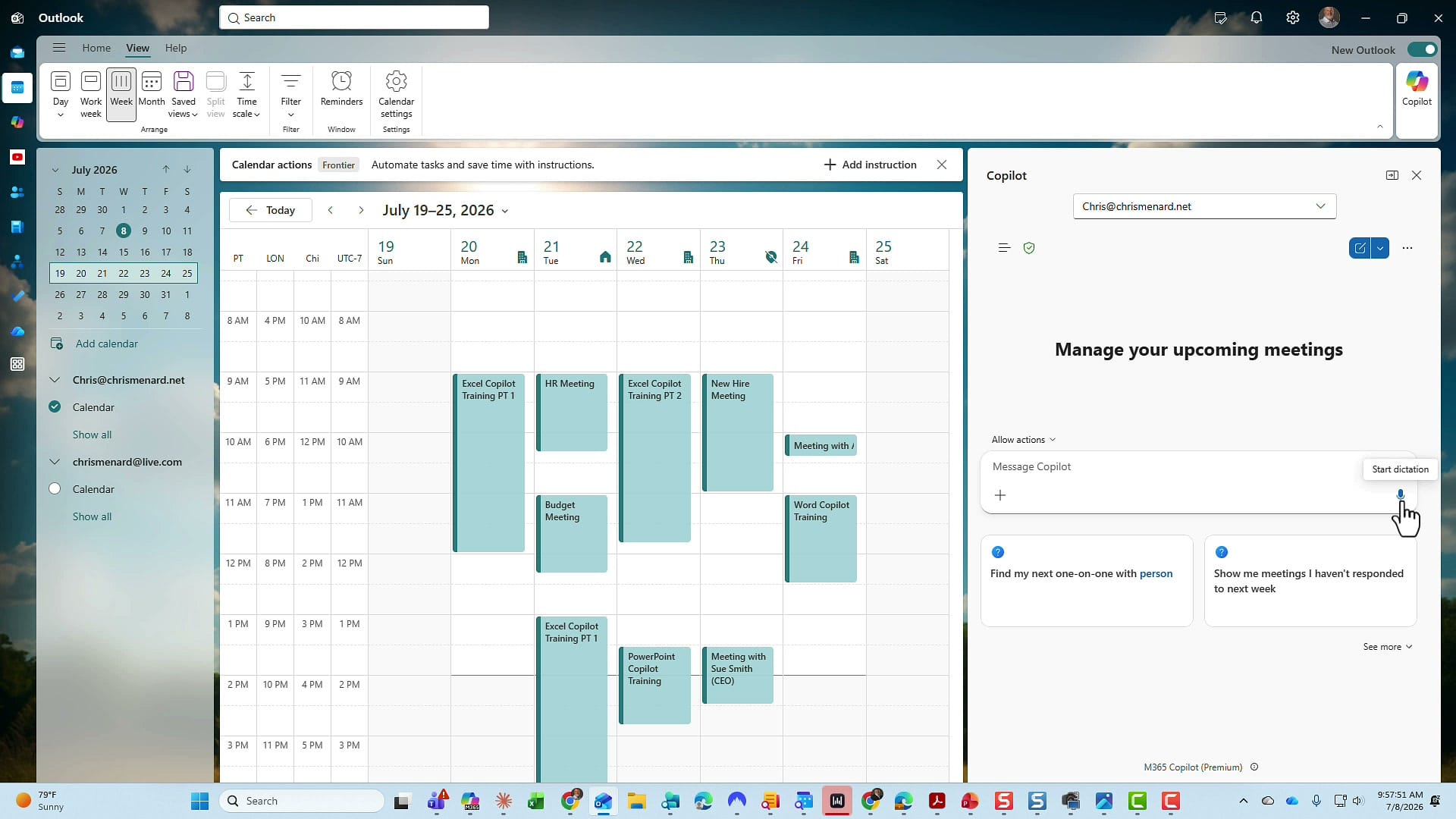
Task: Uncheck the Chris@chrismenard.net Calendar
Action: 55,407
